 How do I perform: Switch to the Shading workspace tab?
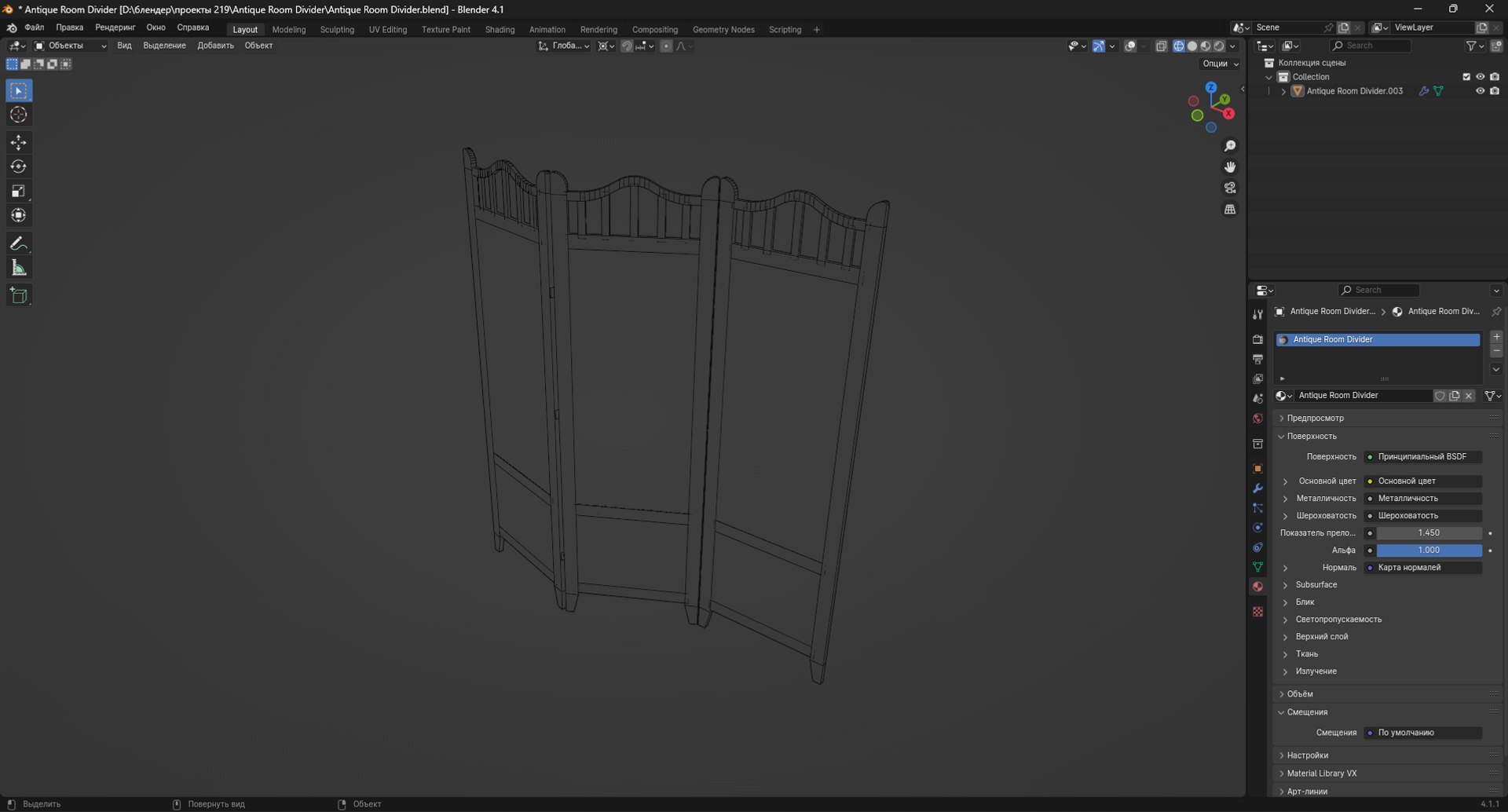(x=500, y=30)
